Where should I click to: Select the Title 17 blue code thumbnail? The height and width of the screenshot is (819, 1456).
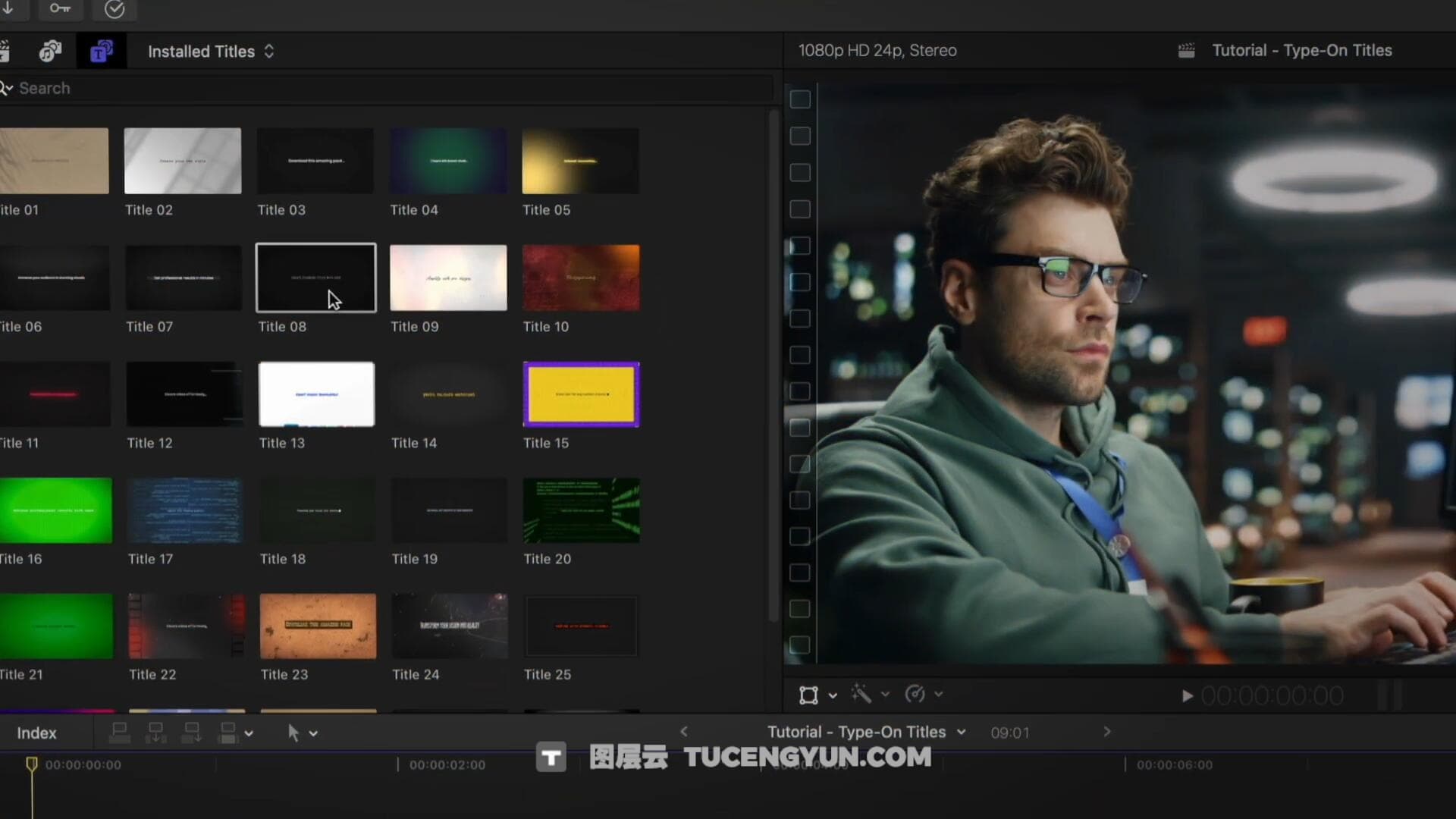pos(185,510)
